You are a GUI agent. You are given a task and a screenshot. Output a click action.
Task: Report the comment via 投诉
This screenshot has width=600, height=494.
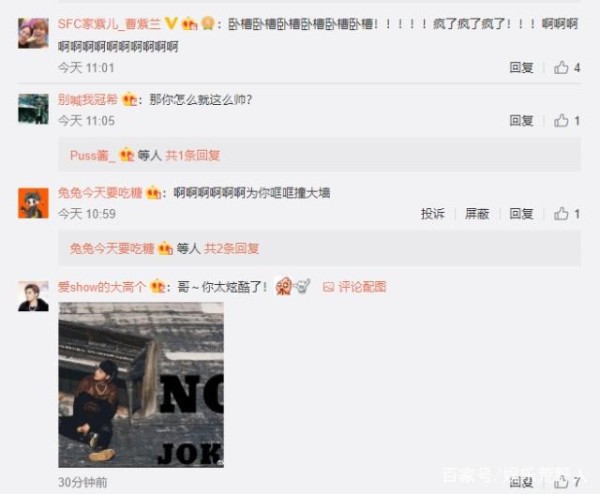pyautogui.click(x=433, y=214)
